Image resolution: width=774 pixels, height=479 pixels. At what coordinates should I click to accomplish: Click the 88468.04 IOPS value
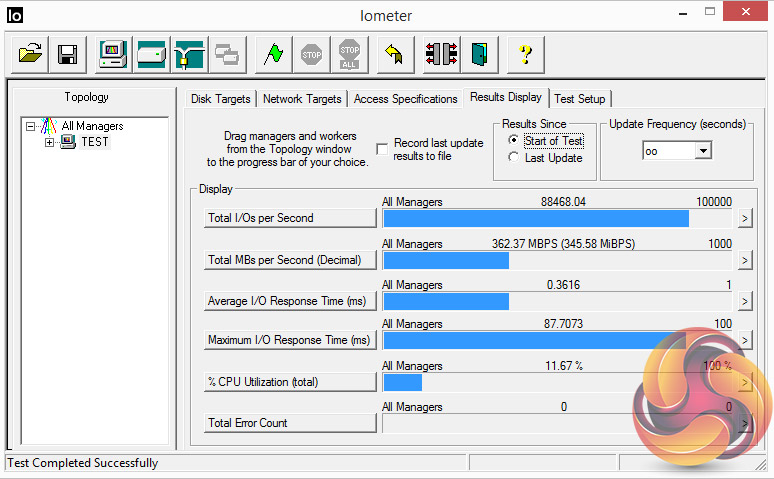point(563,202)
